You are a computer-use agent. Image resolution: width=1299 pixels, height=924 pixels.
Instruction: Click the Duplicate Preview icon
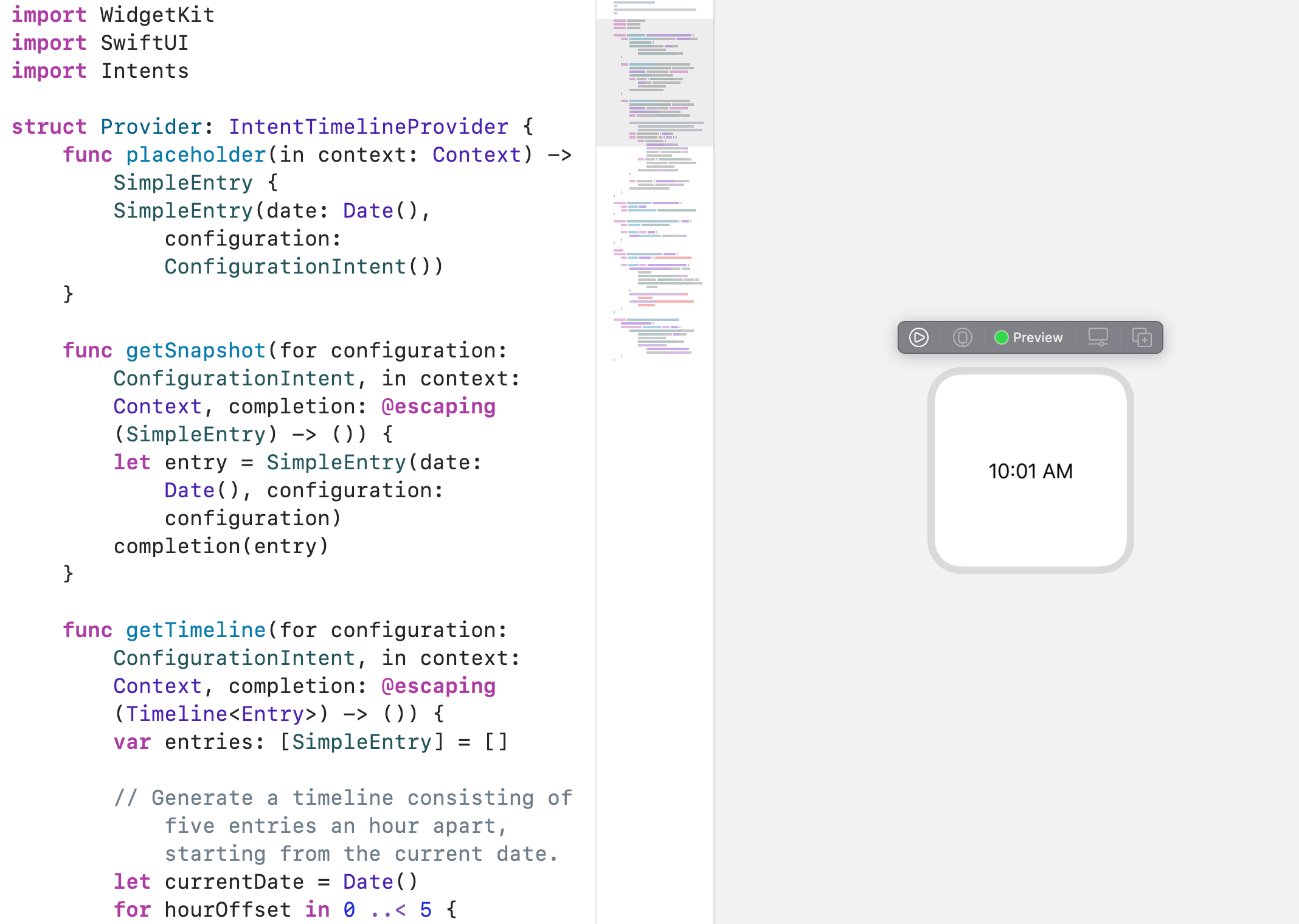(1141, 337)
